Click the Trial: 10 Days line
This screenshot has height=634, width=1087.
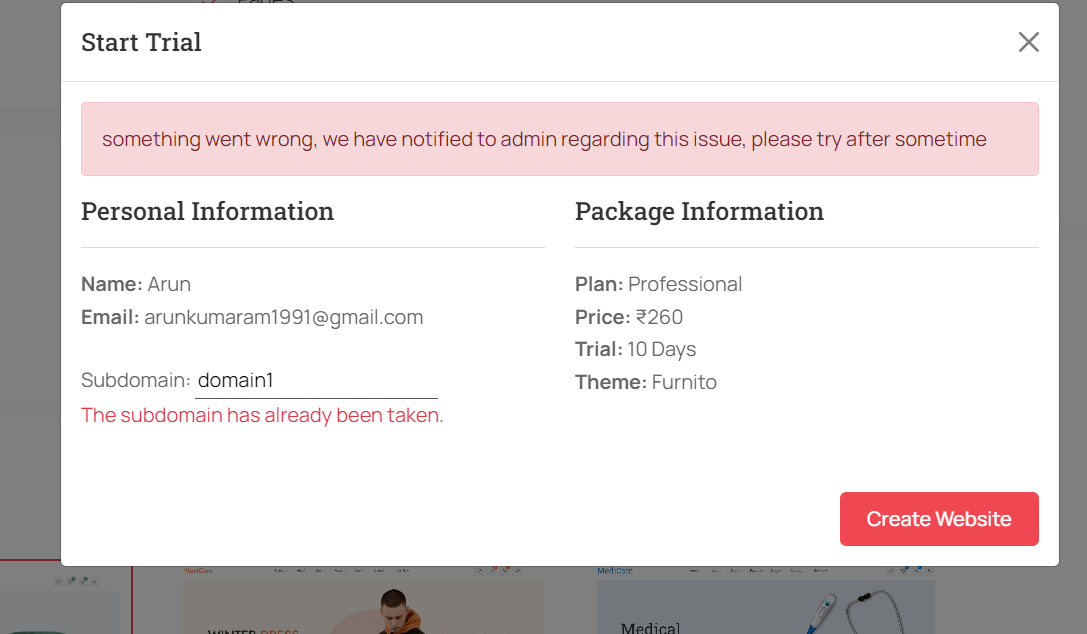point(636,349)
